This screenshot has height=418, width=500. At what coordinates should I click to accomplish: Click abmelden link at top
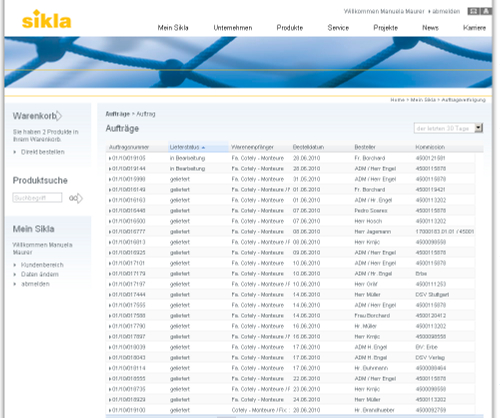[x=446, y=11]
